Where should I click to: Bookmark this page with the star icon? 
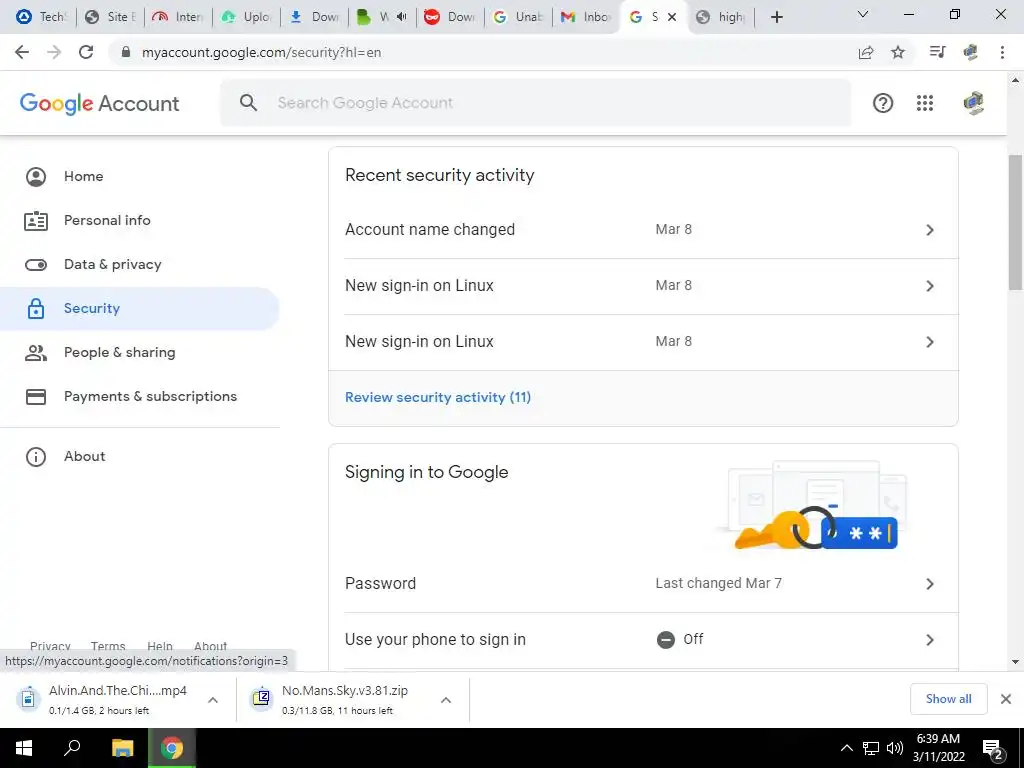coord(898,52)
